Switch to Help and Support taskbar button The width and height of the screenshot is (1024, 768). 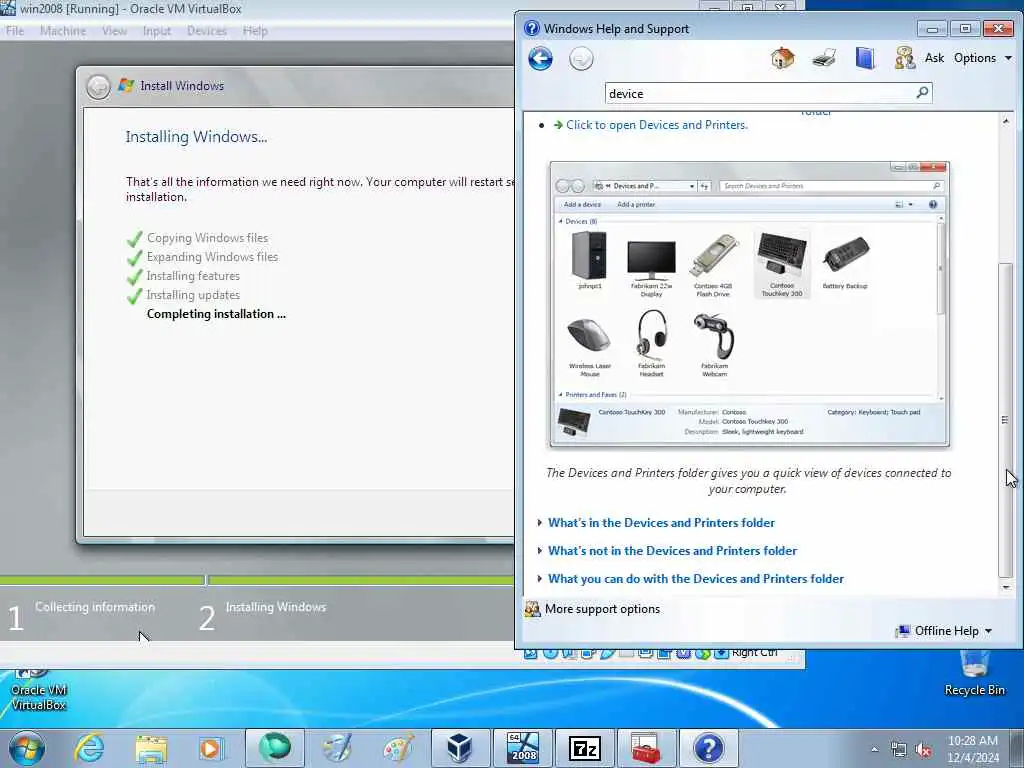click(x=709, y=748)
